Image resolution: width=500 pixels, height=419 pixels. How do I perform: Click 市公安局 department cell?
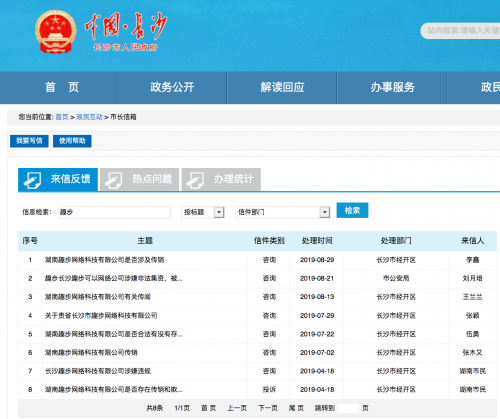tap(396, 278)
